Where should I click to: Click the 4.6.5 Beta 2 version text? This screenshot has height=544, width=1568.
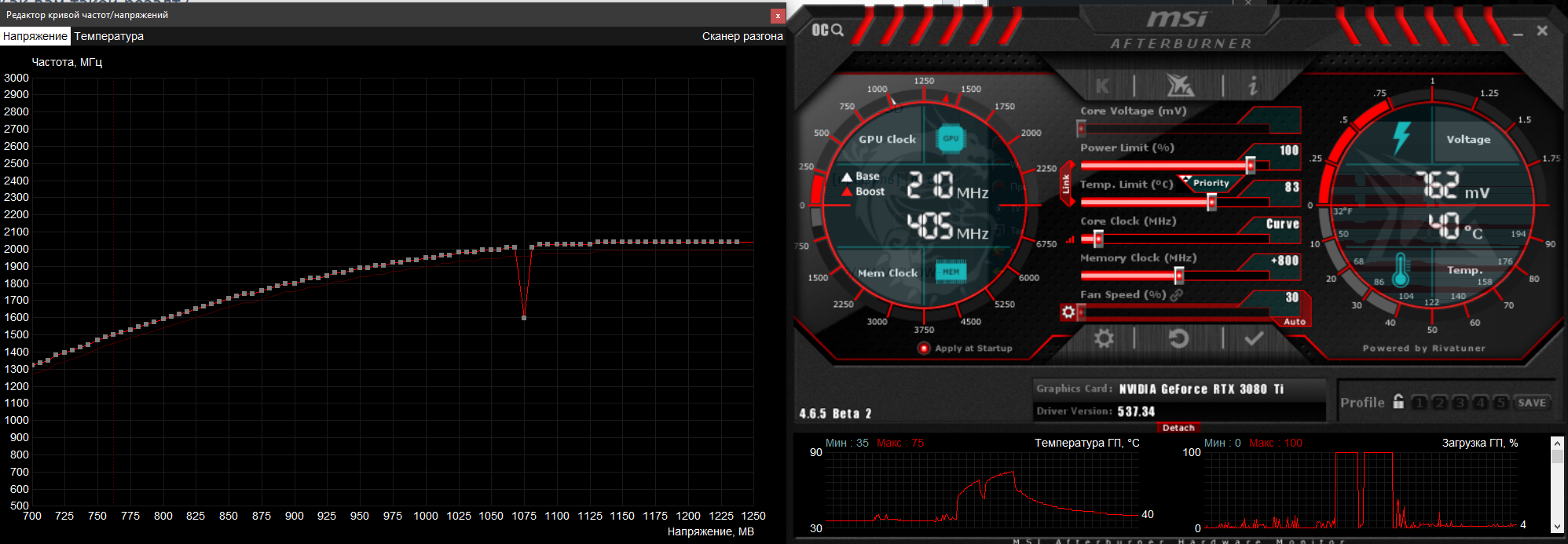point(835,414)
